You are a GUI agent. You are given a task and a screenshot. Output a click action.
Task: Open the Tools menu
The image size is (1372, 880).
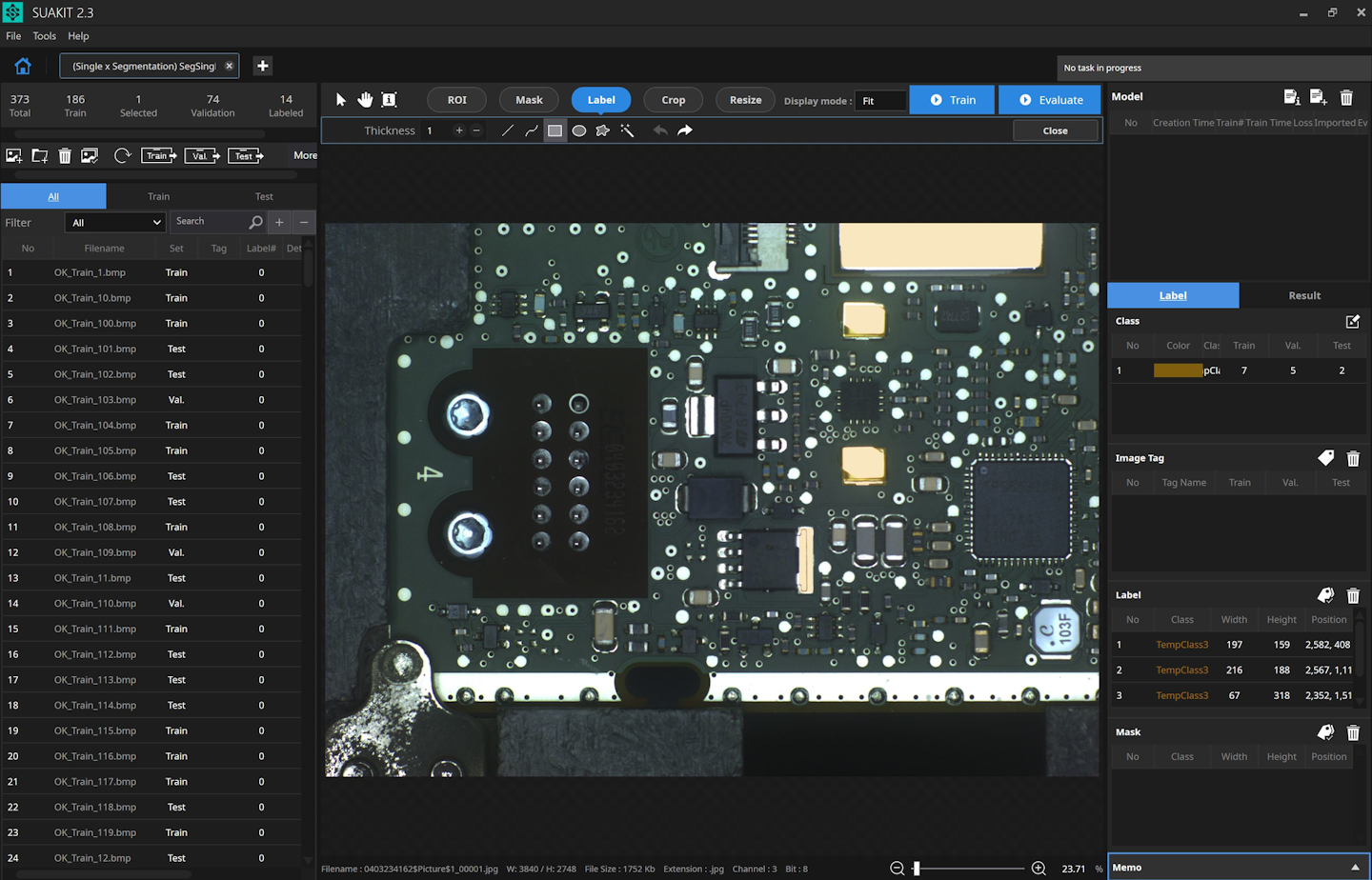(44, 36)
